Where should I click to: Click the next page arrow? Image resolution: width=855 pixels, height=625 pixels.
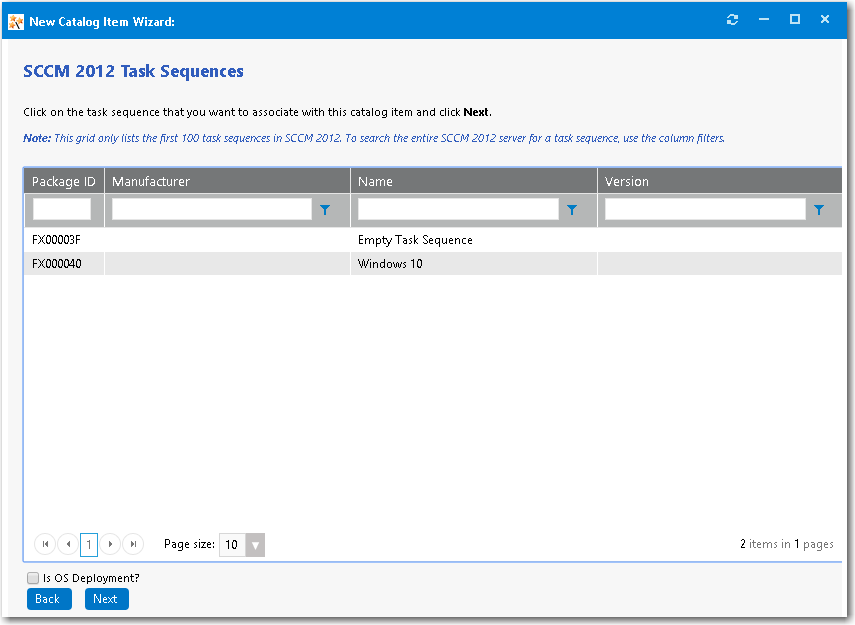point(110,544)
